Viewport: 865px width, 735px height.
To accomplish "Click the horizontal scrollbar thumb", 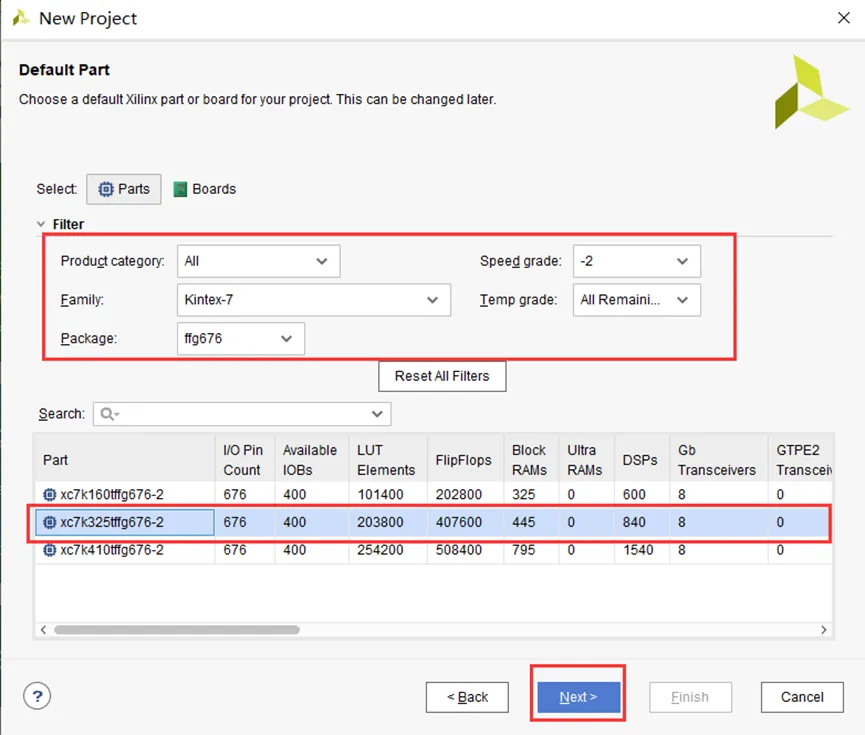I will tap(177, 630).
